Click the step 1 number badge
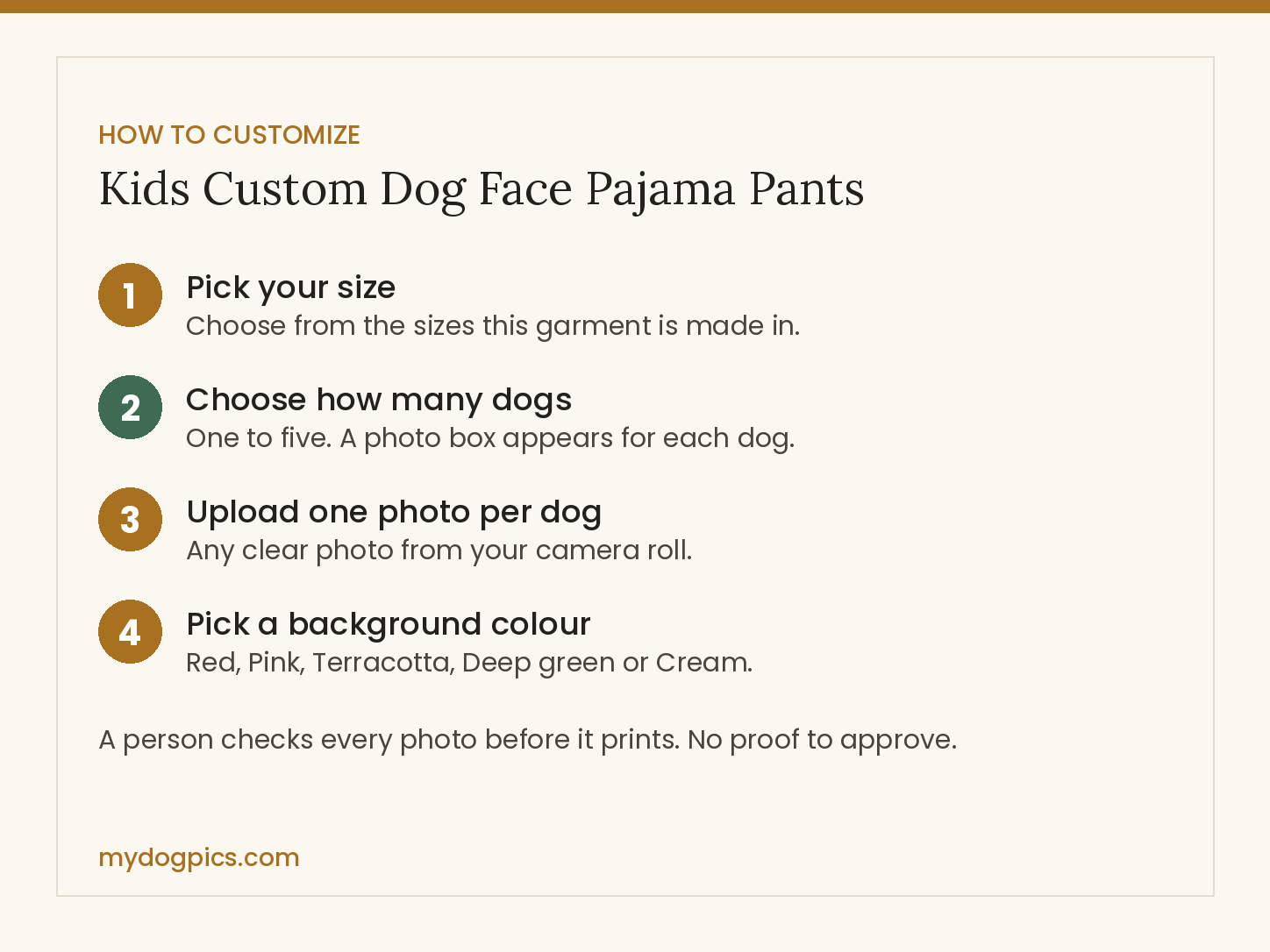 click(130, 295)
